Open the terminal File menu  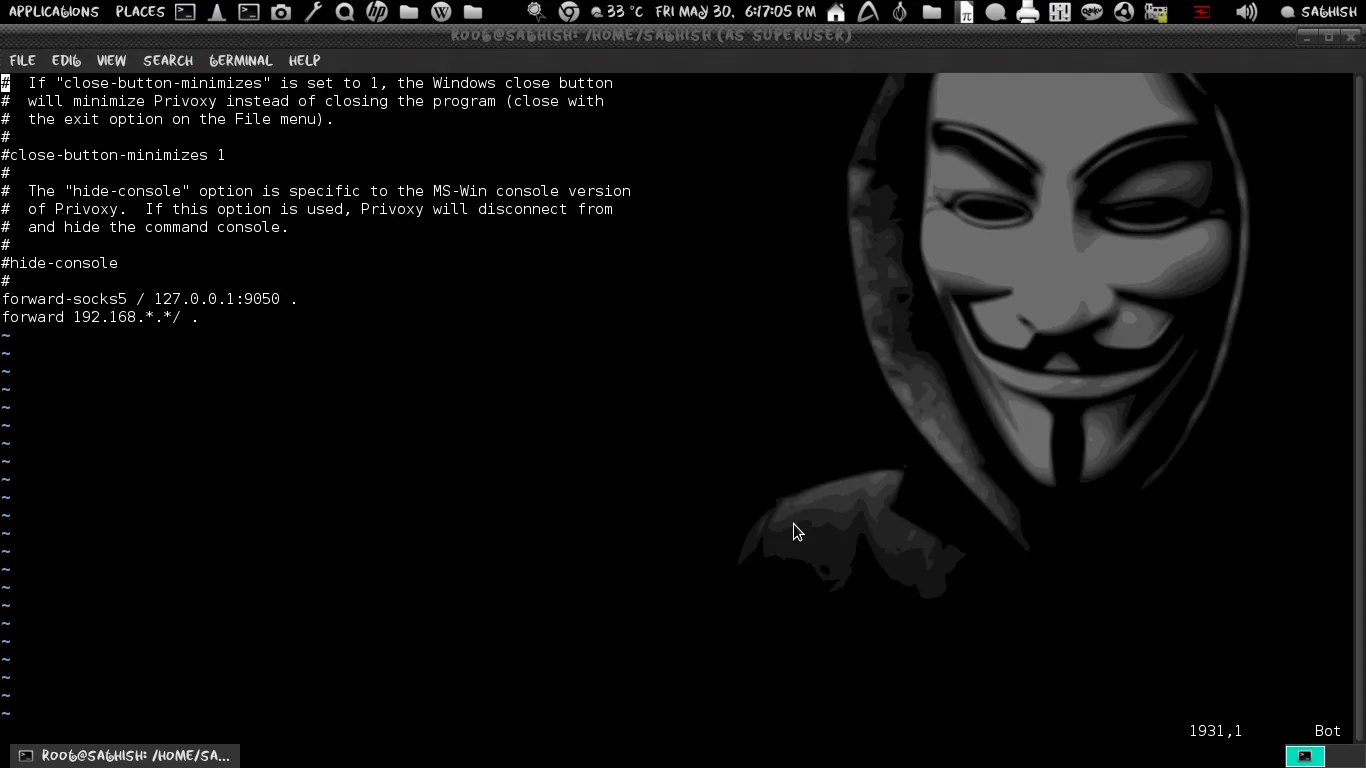pyautogui.click(x=22, y=60)
